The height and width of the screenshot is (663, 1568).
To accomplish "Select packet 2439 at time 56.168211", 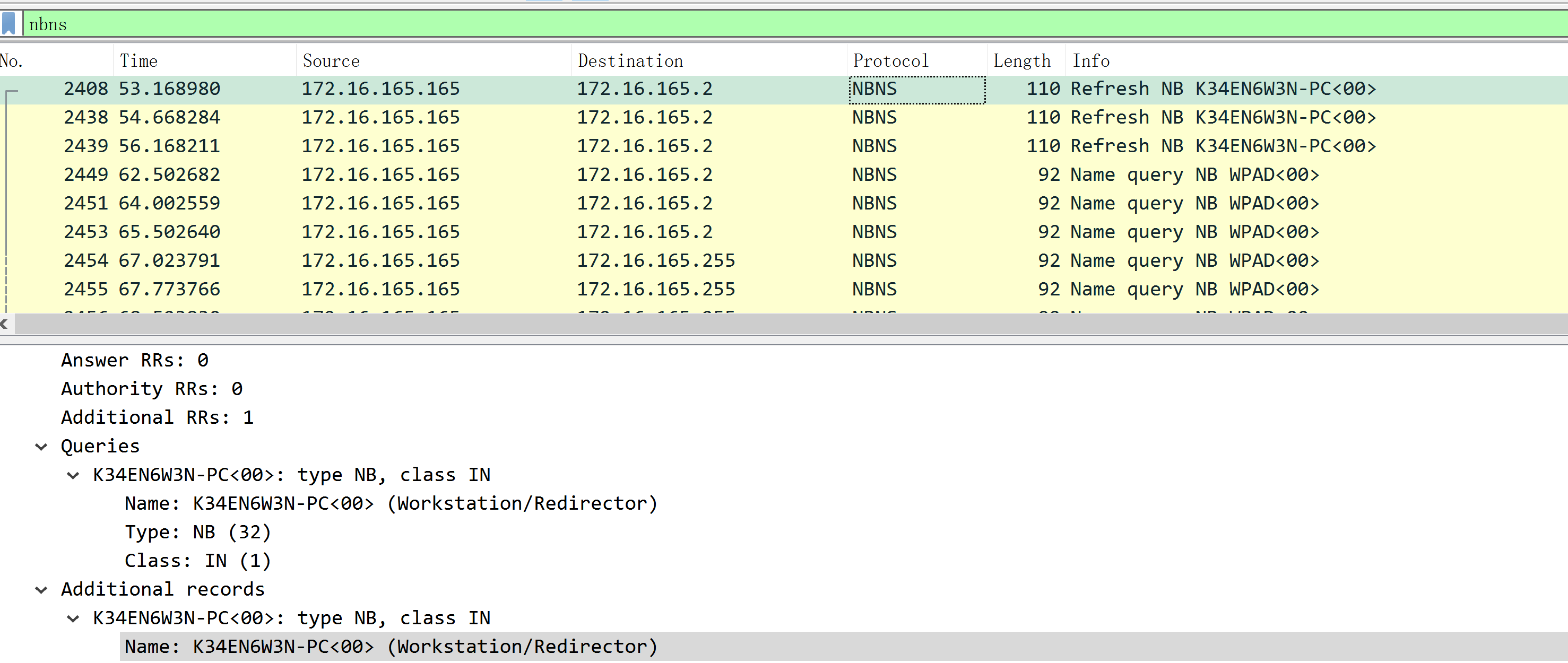I will pyautogui.click(x=784, y=146).
